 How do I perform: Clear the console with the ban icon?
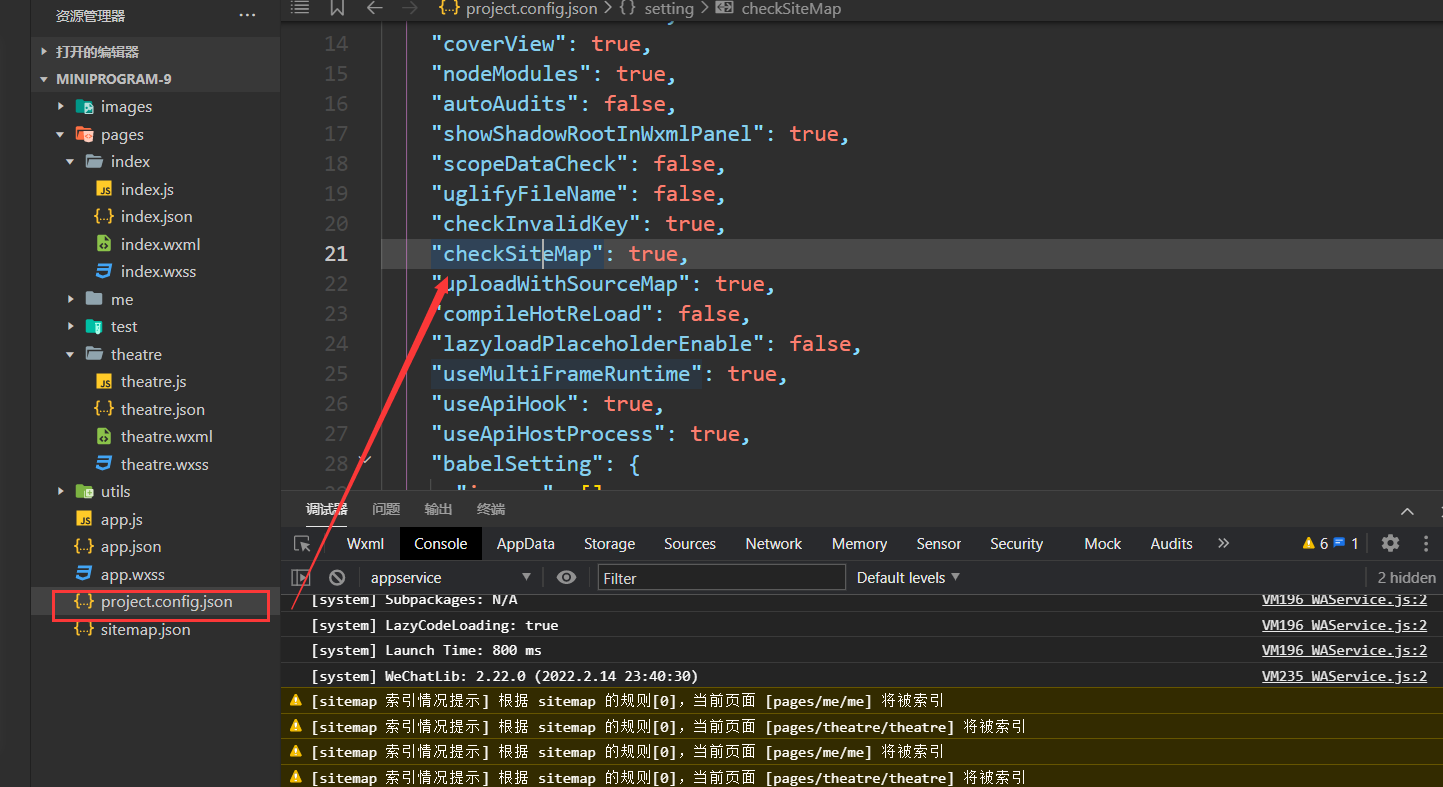[x=337, y=578]
